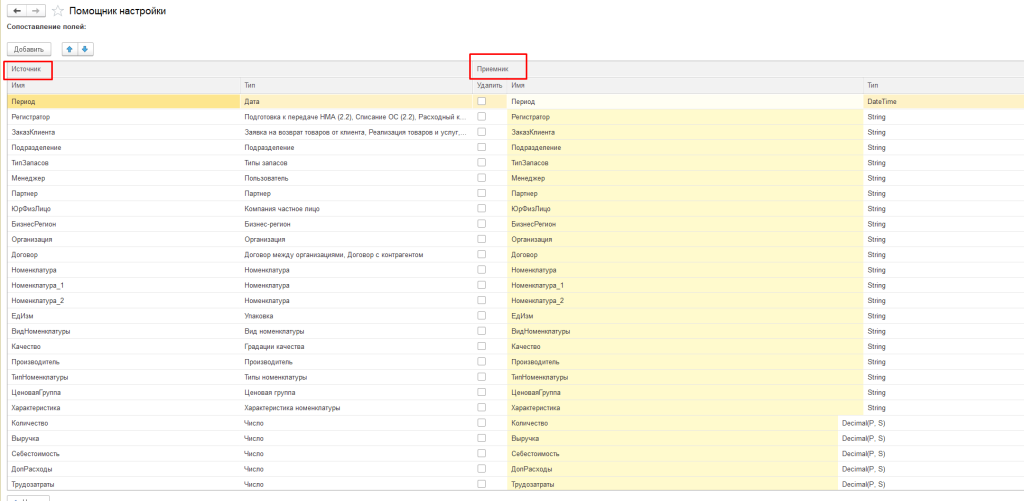Mark the Трудозатраты row's Удалить checkbox

[482, 484]
